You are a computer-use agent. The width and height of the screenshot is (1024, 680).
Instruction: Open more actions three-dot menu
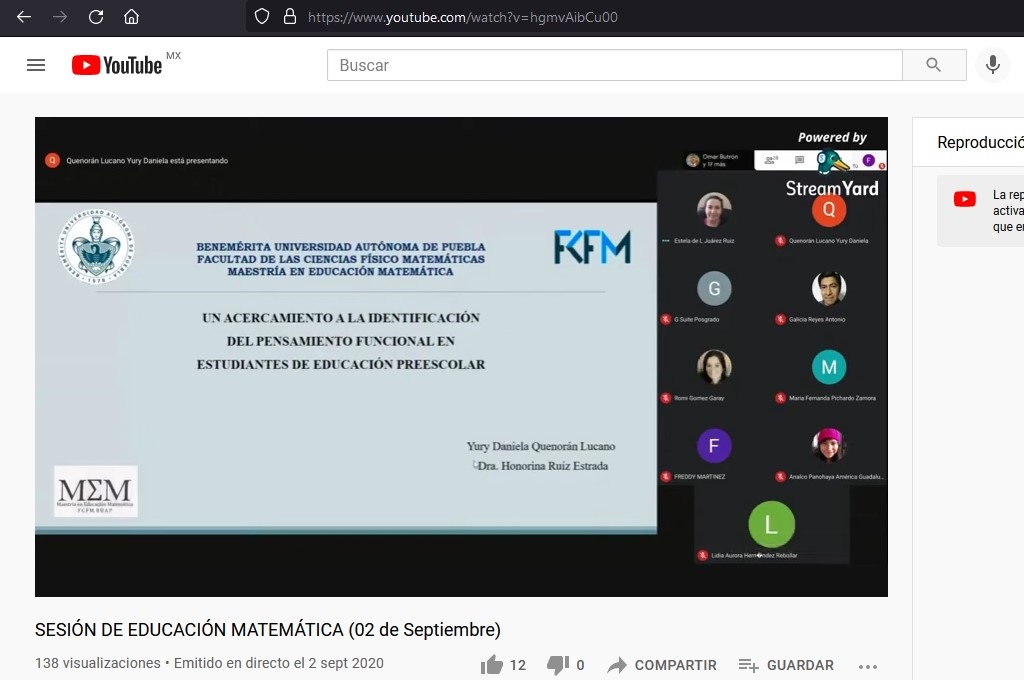click(868, 666)
